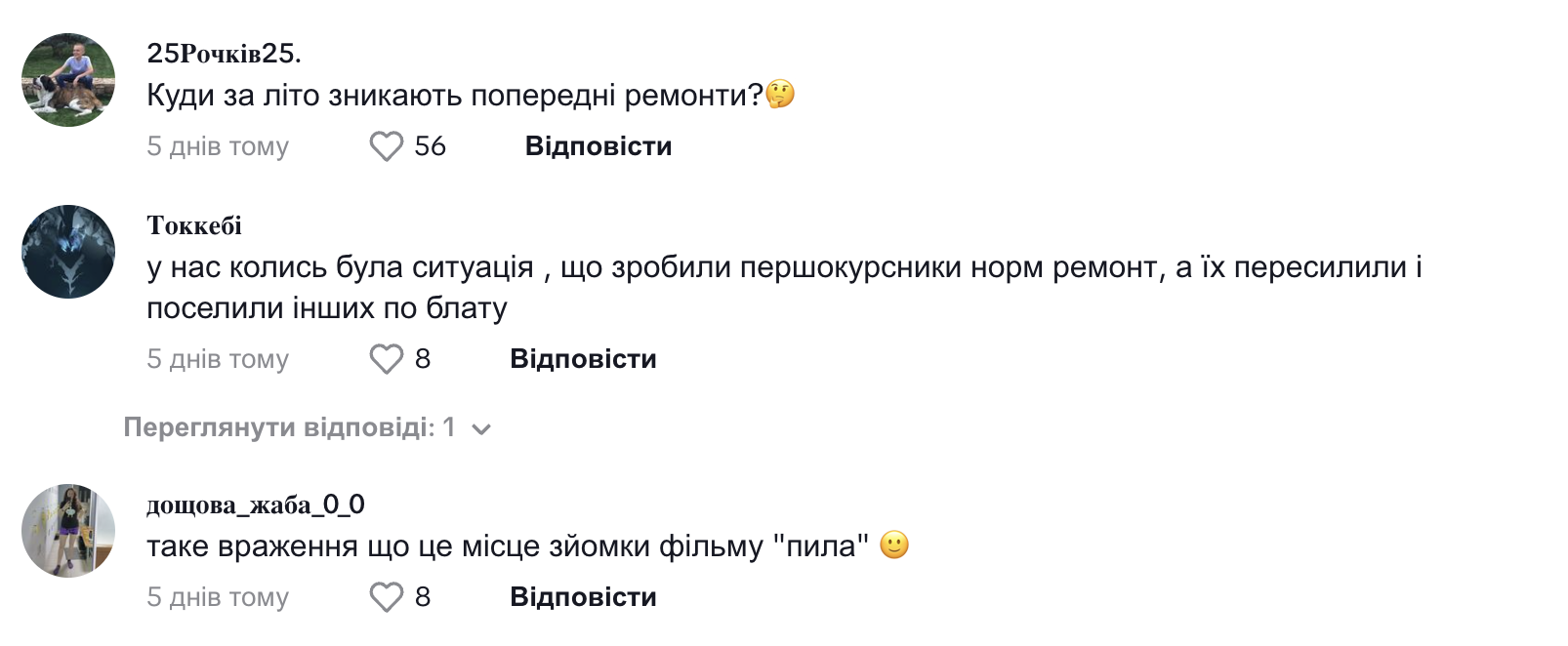Click the timestamp on 25Рочків25's comment
Viewport: 1568px width, 646px height.
click(x=218, y=146)
